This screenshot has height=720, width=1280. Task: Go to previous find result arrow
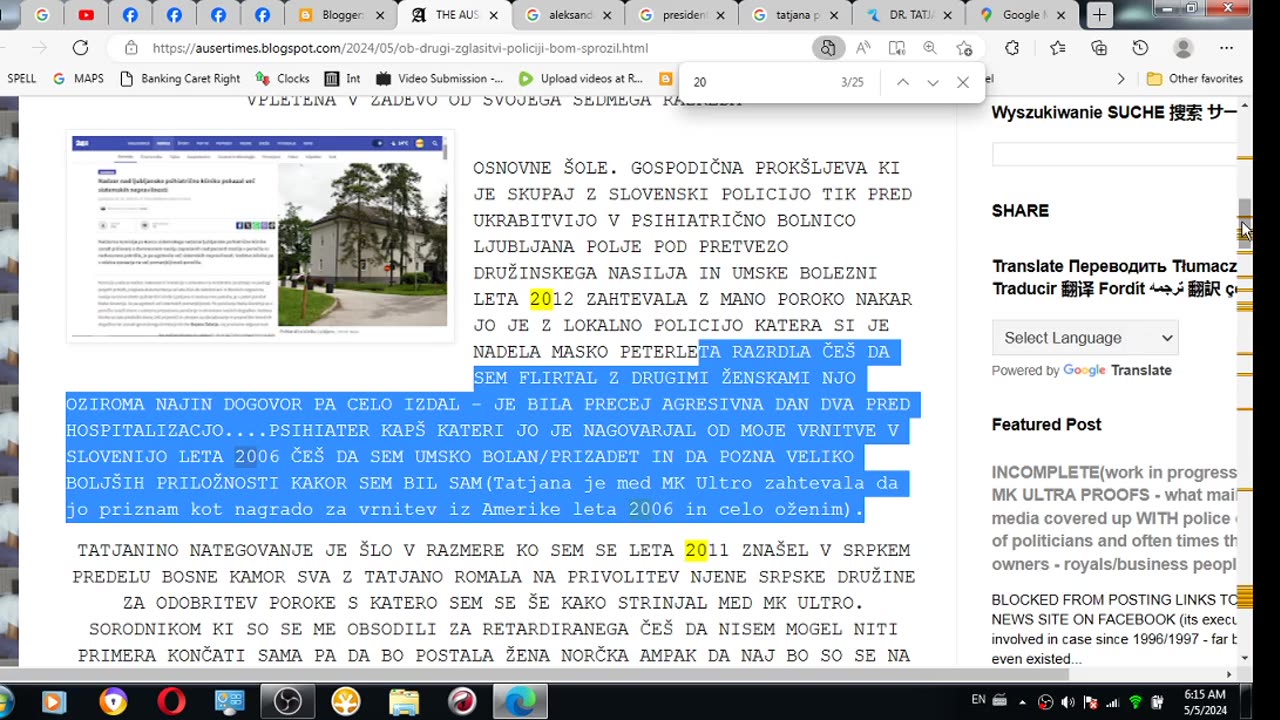(x=902, y=83)
